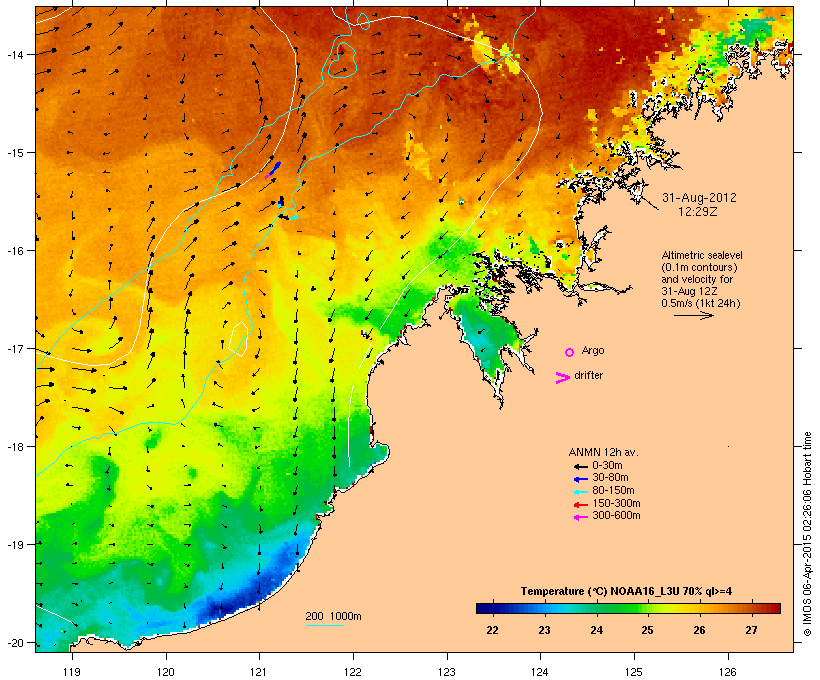Click longitude axis label 121
Viewport: 820px width, 680px height.
(x=259, y=672)
